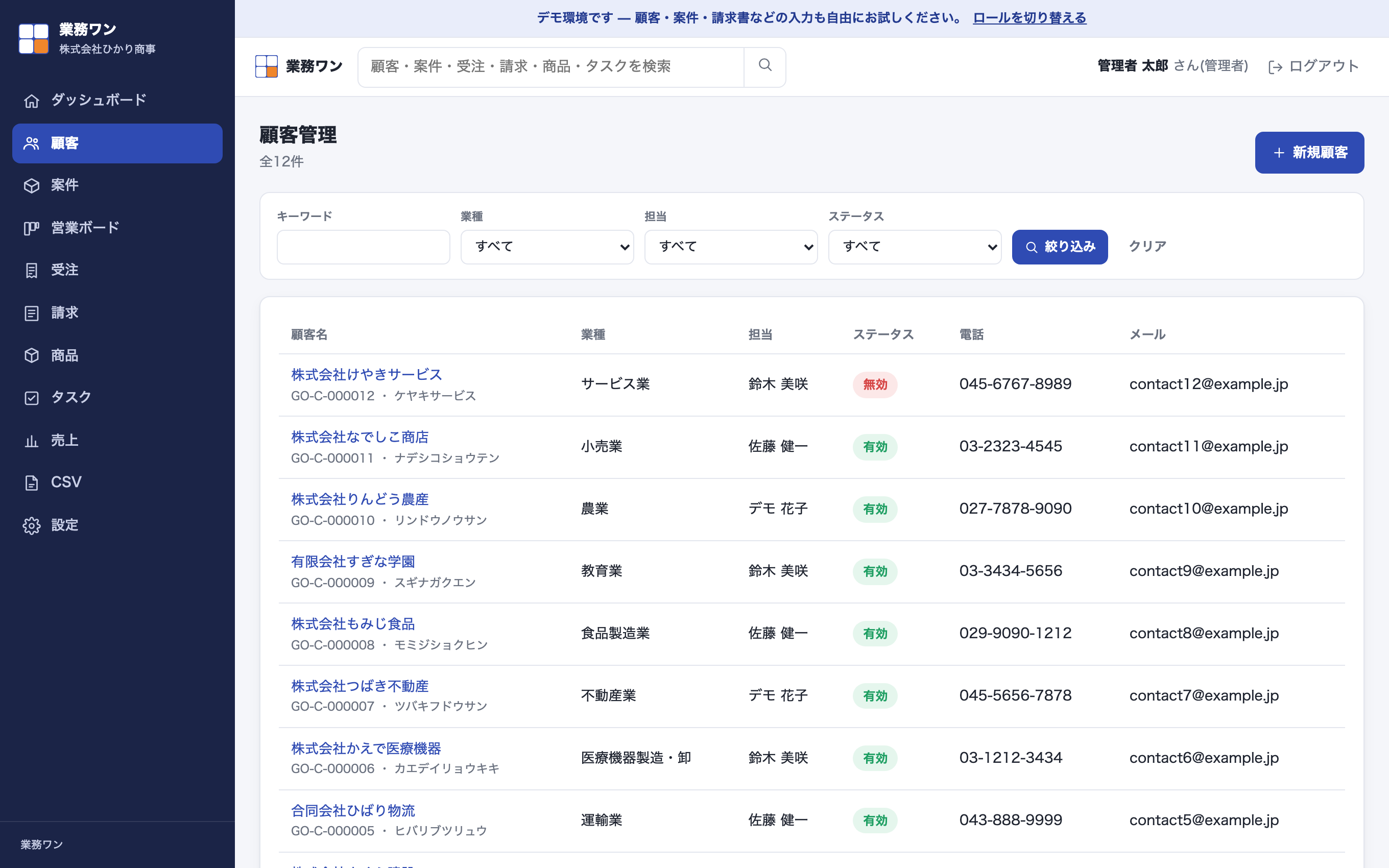This screenshot has width=1389, height=868.
Task: Click the logout arrow icon
Action: point(1275,67)
